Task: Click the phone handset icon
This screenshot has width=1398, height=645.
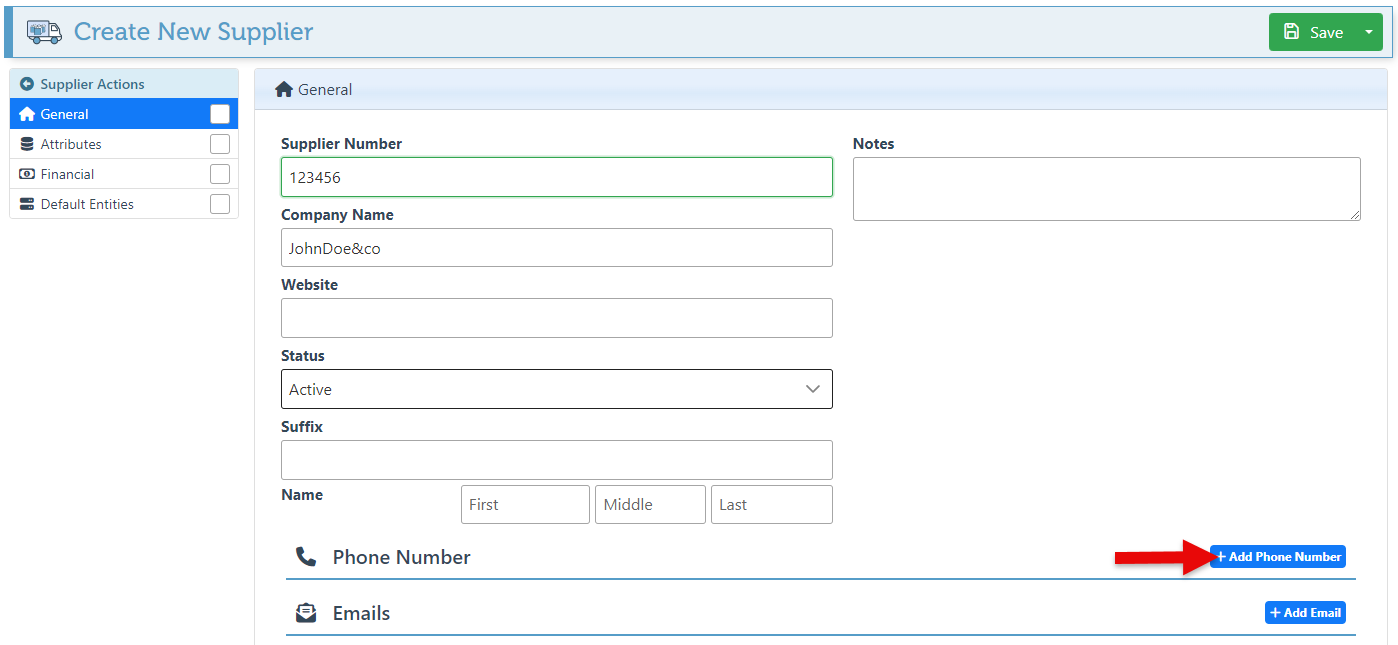Action: 305,557
